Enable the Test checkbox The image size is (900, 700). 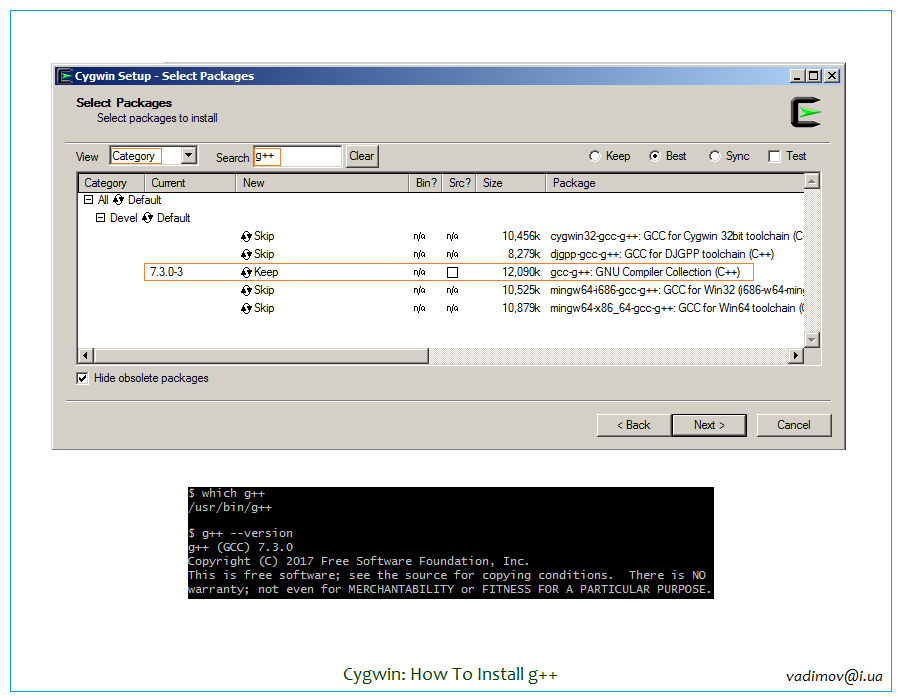point(774,156)
